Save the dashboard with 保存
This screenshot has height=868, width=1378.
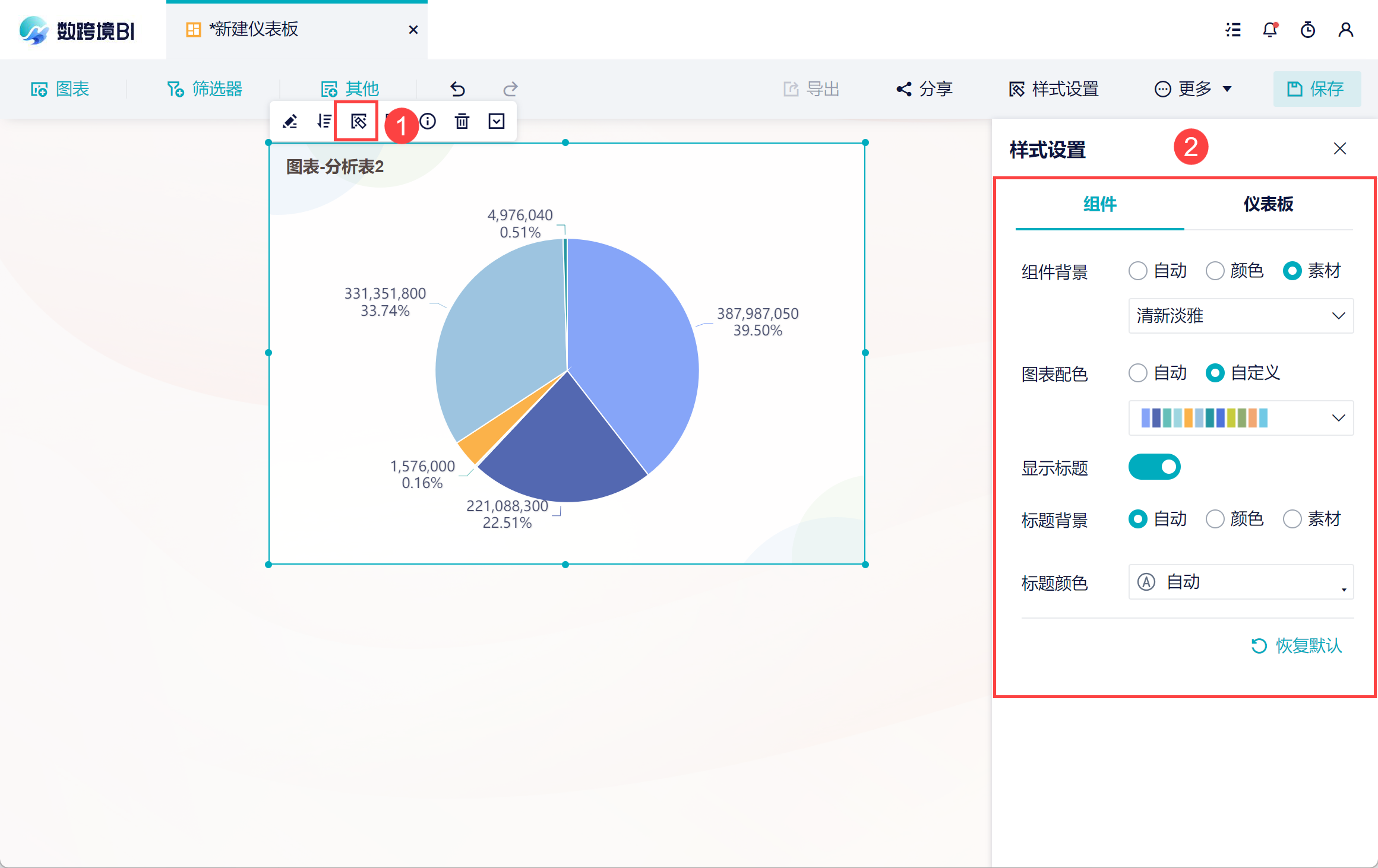click(1317, 89)
